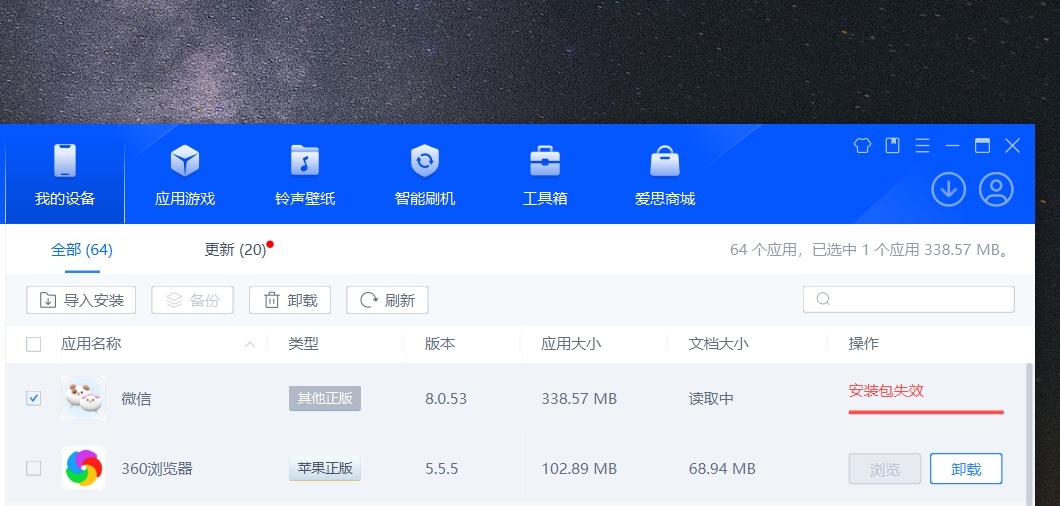The image size is (1060, 506).
Task: Click the selection summary status text
Action: pos(871,250)
